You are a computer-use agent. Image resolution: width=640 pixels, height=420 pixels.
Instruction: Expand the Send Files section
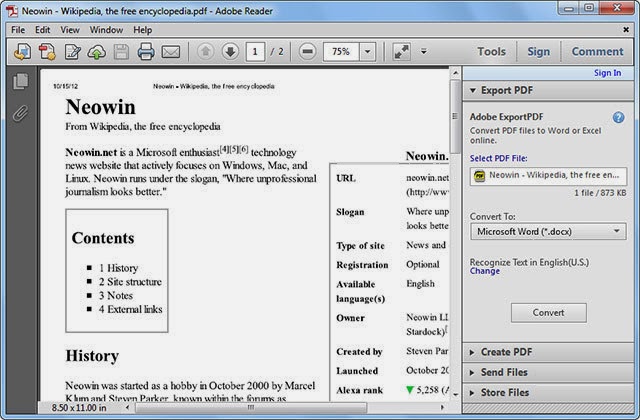point(548,372)
